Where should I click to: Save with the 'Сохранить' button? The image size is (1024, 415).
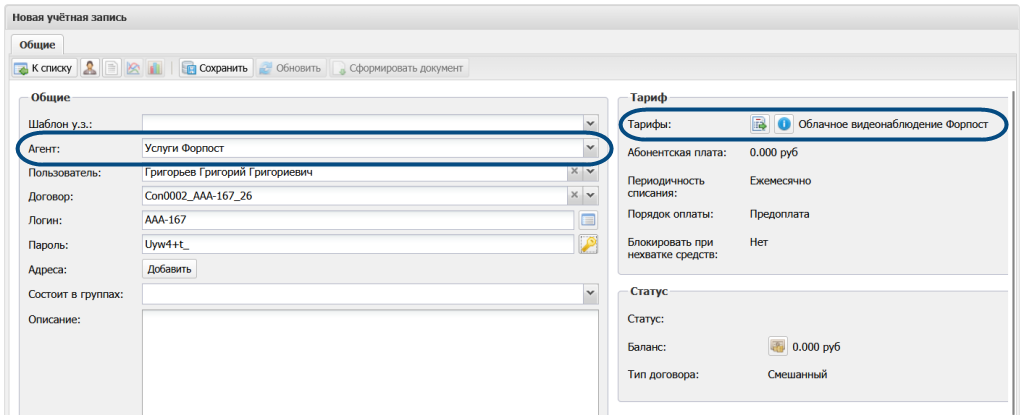tap(216, 68)
